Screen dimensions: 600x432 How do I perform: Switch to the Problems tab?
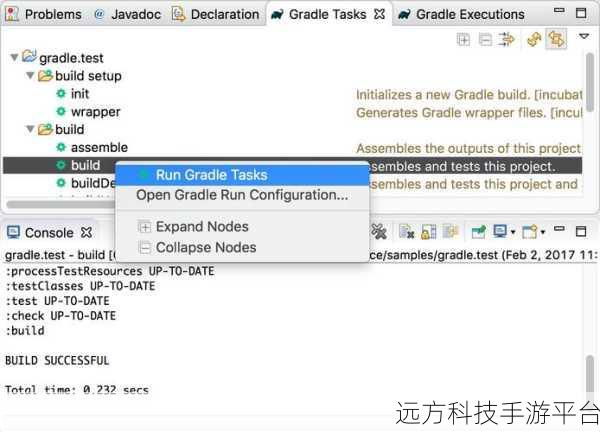pos(44,14)
